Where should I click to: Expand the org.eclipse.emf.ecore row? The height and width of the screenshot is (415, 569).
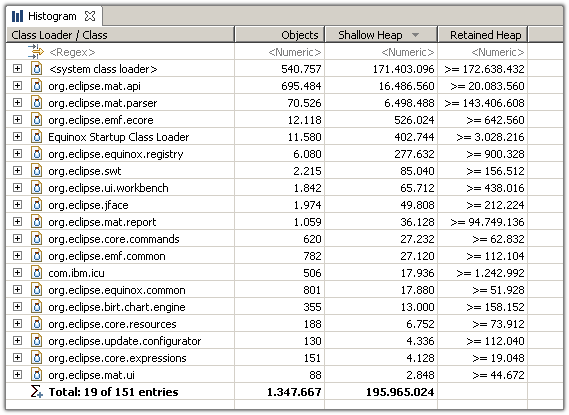point(17,120)
